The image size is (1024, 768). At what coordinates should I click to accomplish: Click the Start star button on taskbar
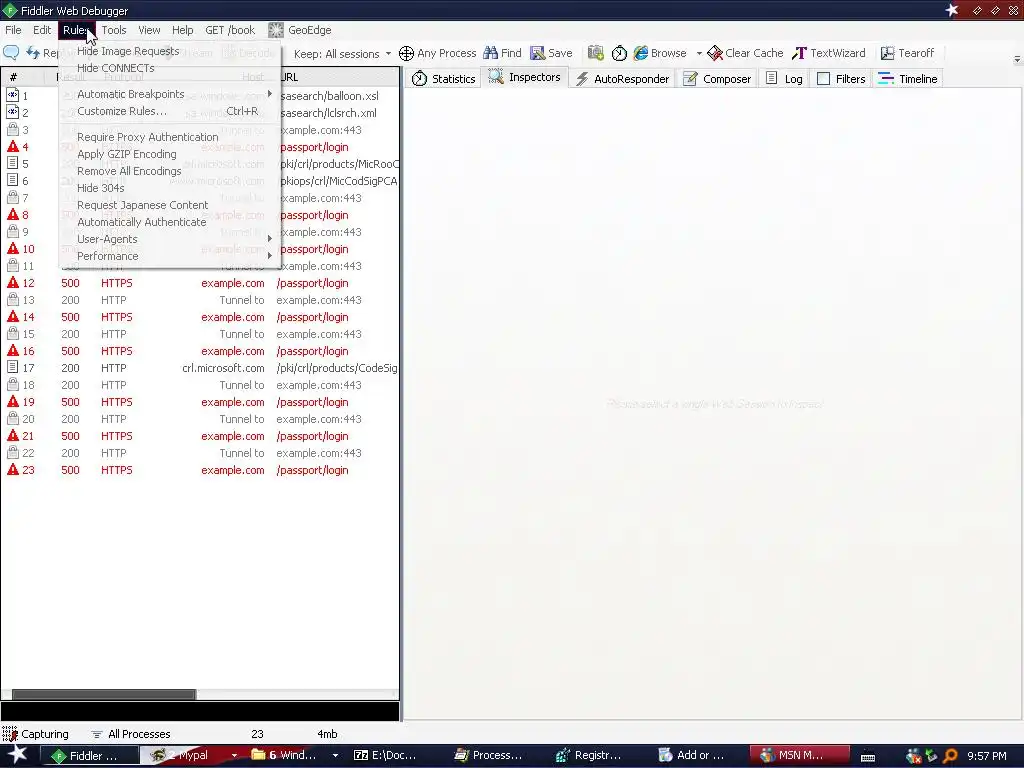[18, 755]
